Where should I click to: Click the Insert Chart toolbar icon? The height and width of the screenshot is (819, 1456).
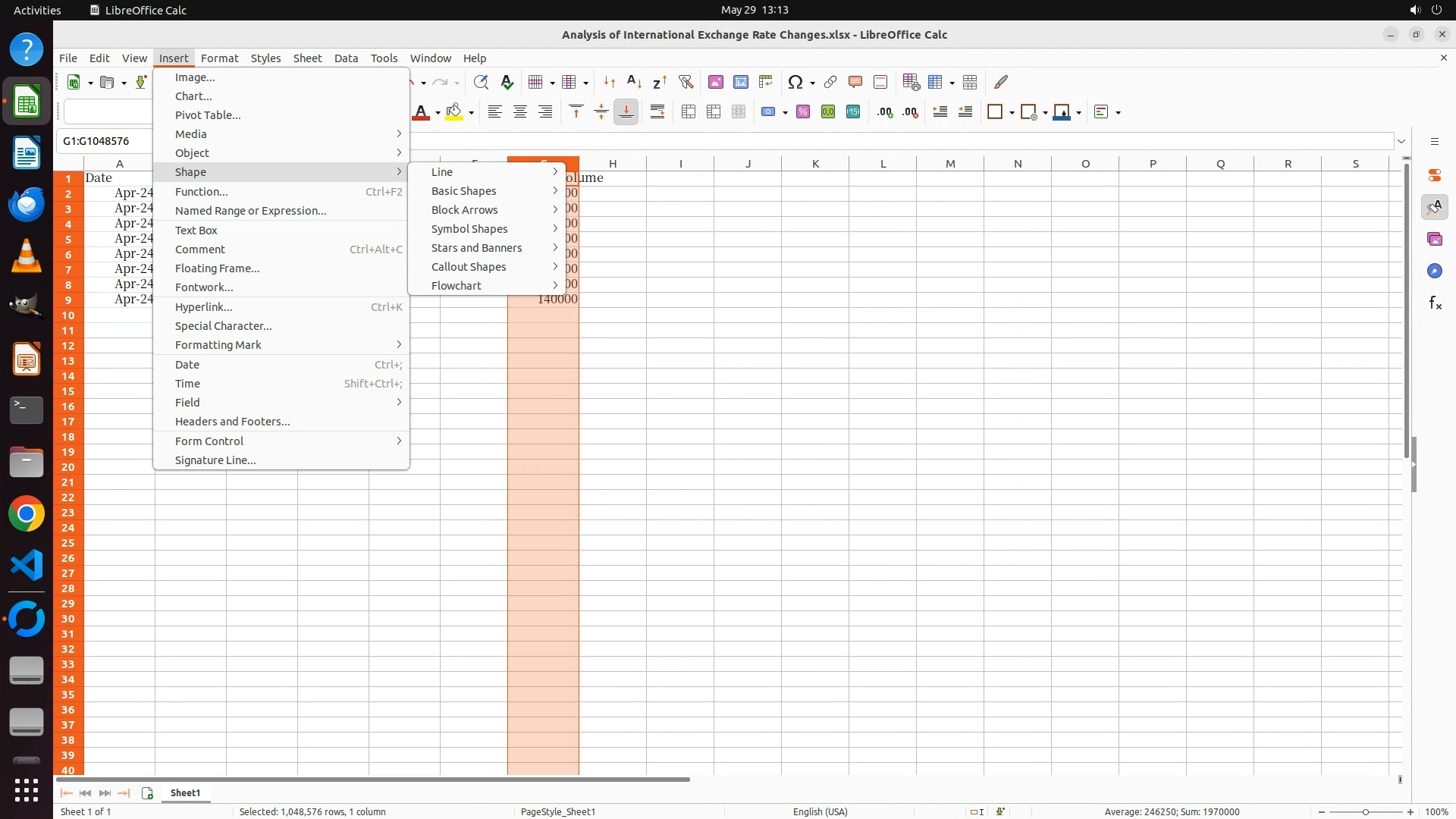(741, 82)
